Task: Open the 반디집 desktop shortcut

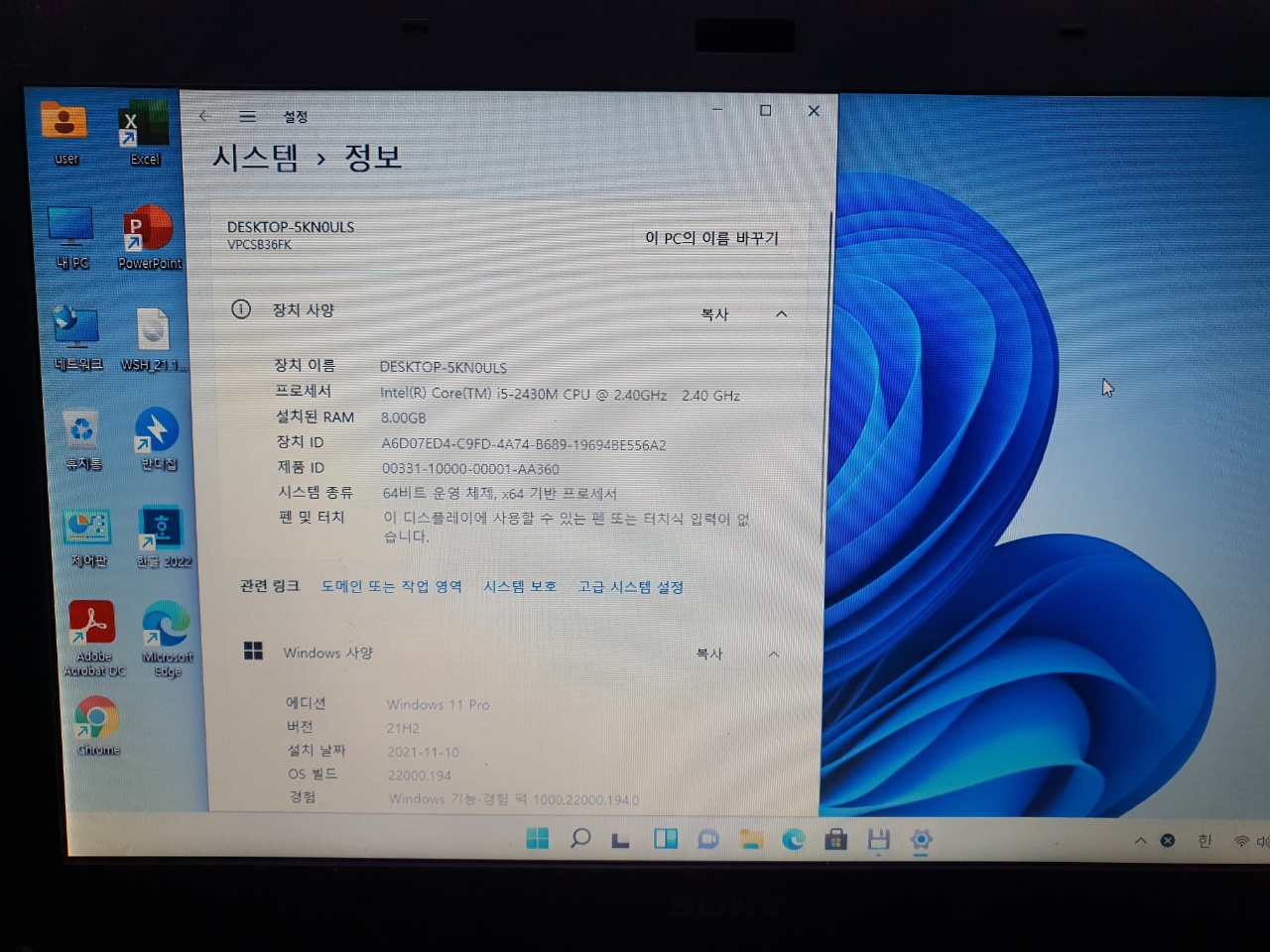Action: [x=157, y=438]
